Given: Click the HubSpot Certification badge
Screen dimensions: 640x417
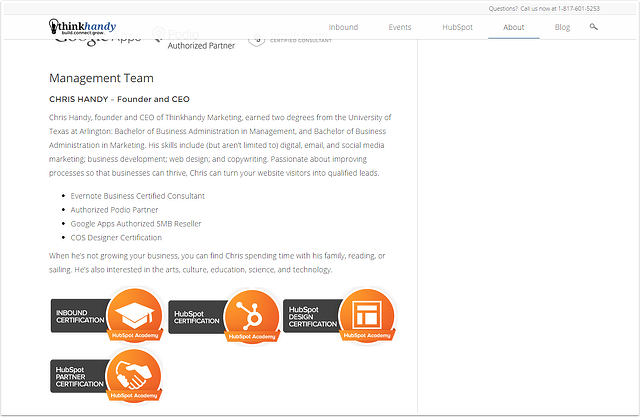Looking at the screenshot, I should click(224, 317).
